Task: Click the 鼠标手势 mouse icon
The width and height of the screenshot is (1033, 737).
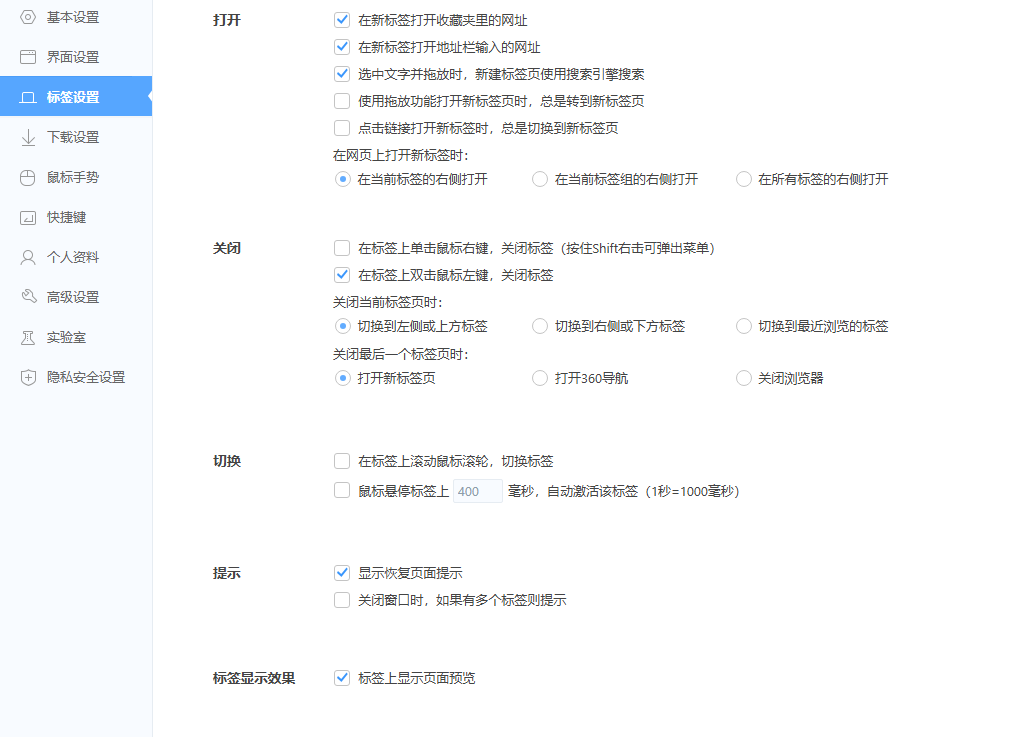Action: coord(28,178)
